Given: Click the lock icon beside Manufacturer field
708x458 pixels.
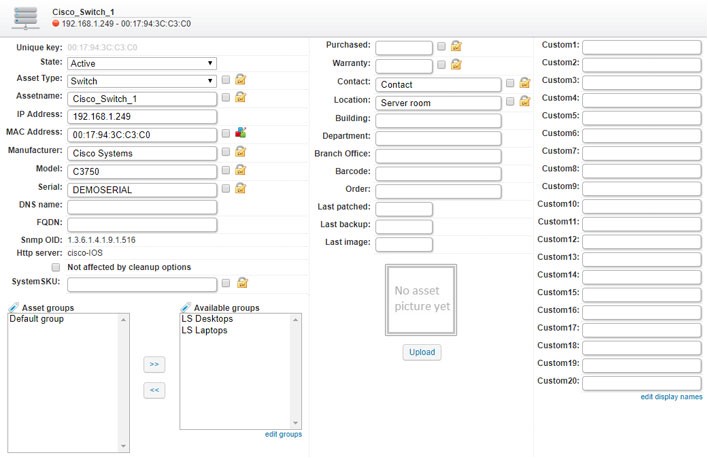Looking at the screenshot, I should click(x=241, y=152).
